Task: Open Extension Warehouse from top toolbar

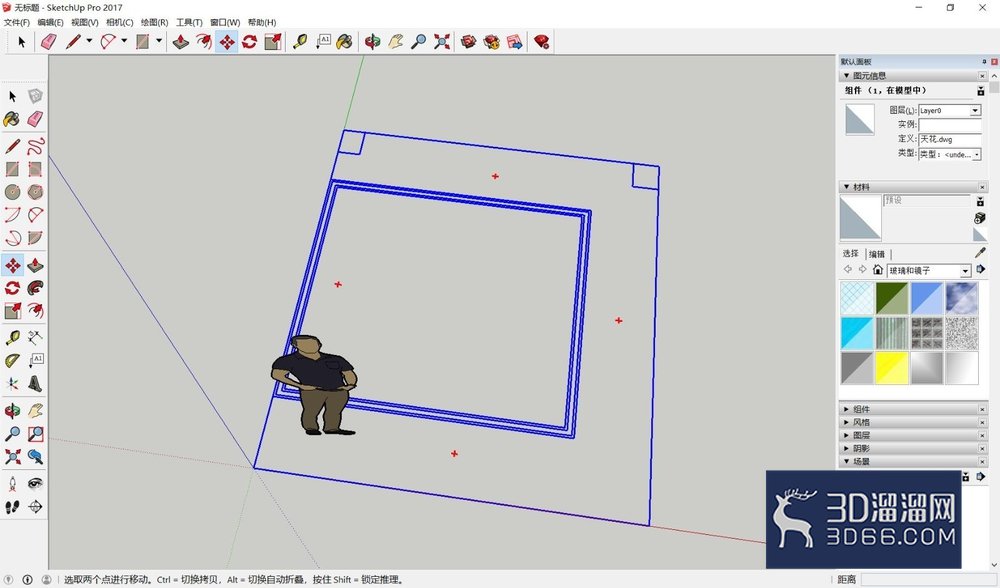Action: (492, 41)
